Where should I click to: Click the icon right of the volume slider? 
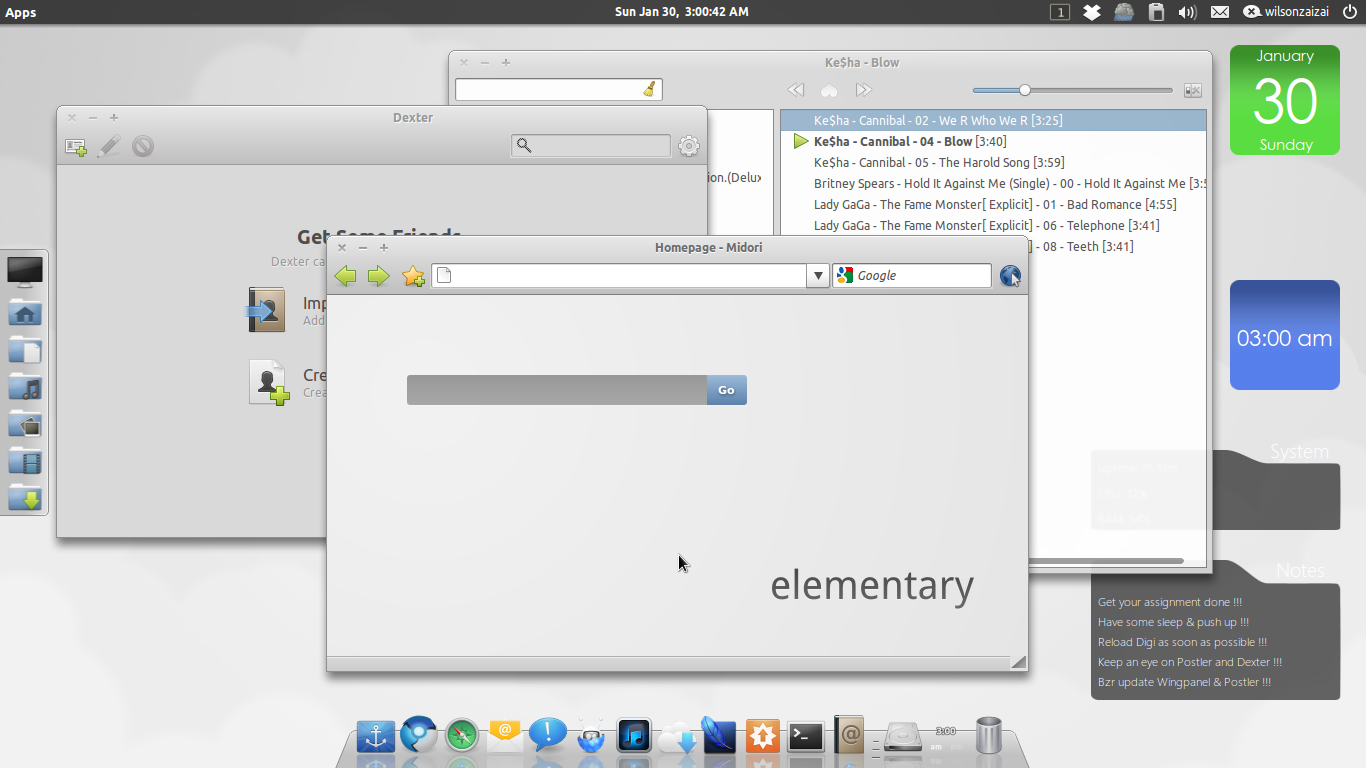tap(1193, 90)
